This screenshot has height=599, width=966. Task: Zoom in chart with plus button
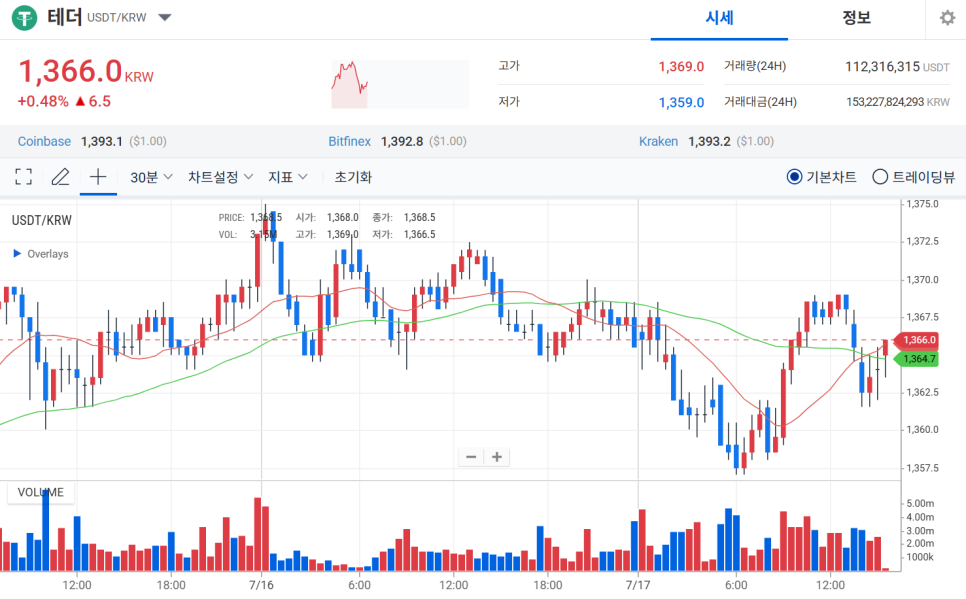496,457
